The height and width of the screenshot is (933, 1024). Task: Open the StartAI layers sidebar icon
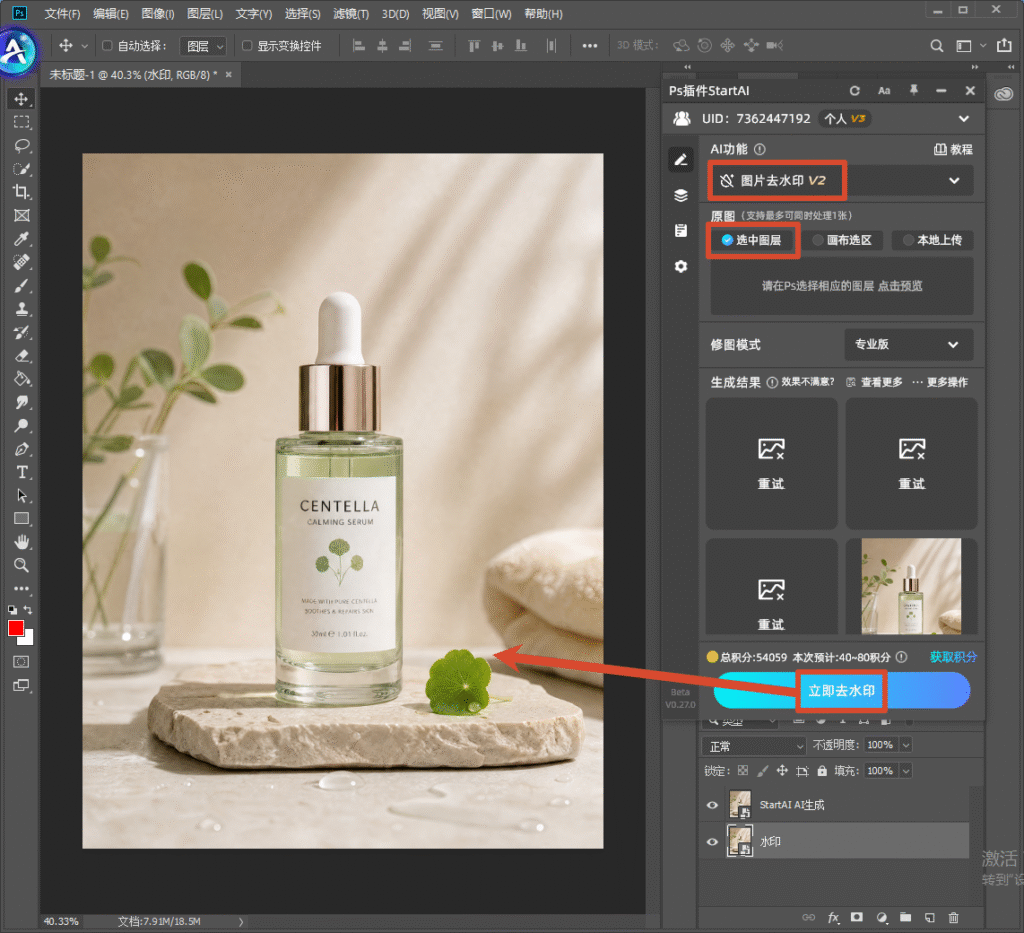680,195
